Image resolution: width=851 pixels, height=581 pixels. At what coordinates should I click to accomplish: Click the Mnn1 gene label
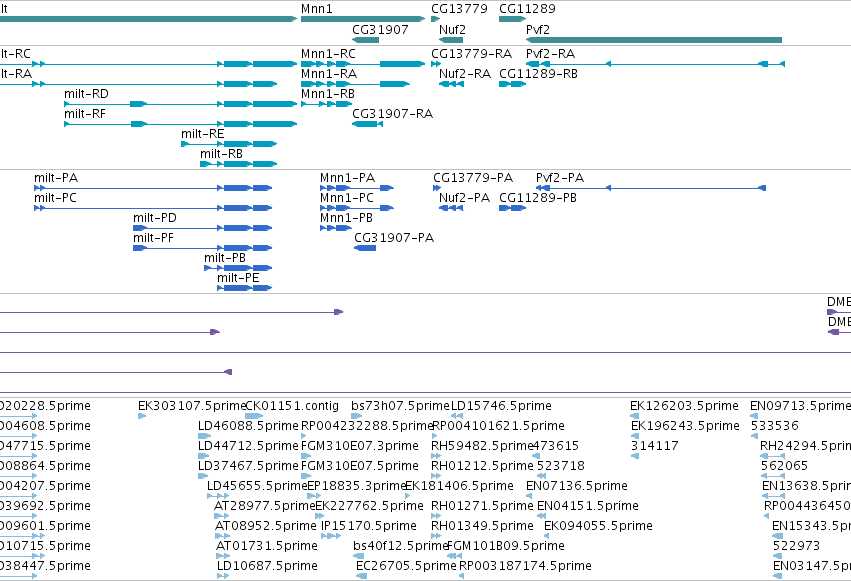pyautogui.click(x=316, y=9)
